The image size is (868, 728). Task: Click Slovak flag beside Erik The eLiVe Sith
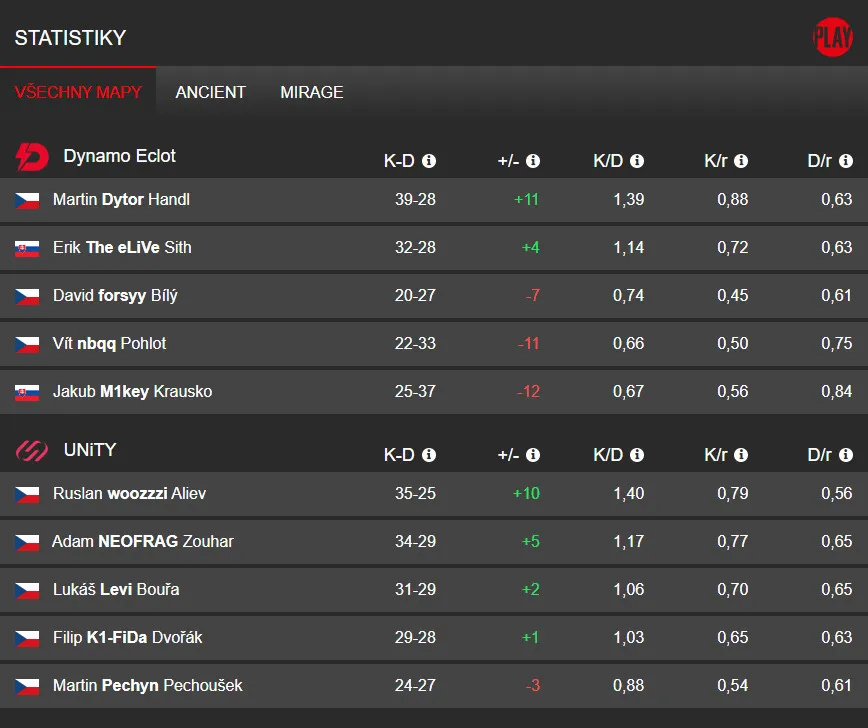pyautogui.click(x=27, y=248)
